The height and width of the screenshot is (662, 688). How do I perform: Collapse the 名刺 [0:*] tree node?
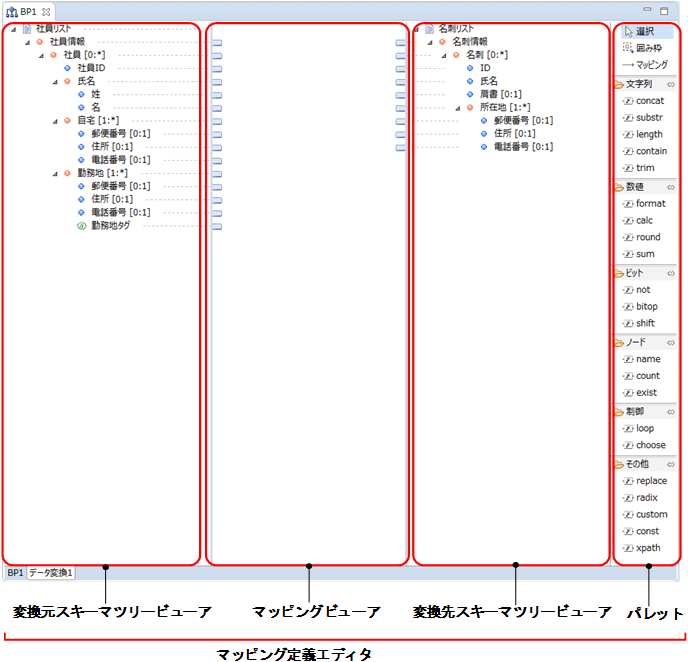pyautogui.click(x=444, y=56)
